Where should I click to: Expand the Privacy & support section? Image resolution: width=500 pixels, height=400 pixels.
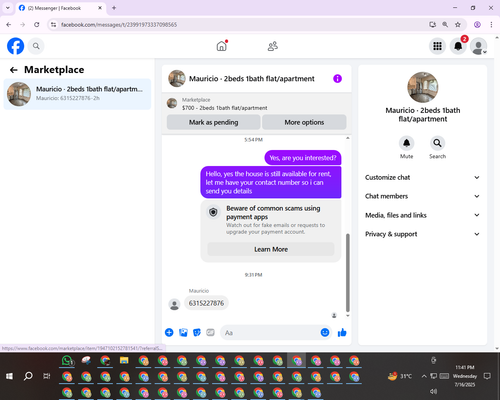click(x=423, y=234)
